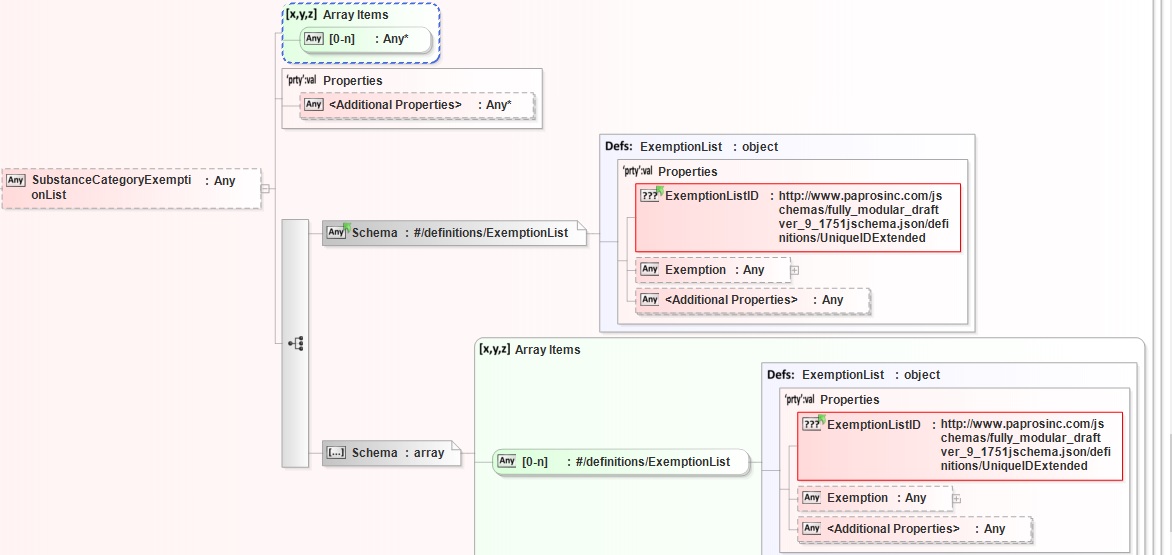Expand the Exemption node under the Schema reference definition
The width and height of the screenshot is (1172, 555).
click(x=795, y=270)
